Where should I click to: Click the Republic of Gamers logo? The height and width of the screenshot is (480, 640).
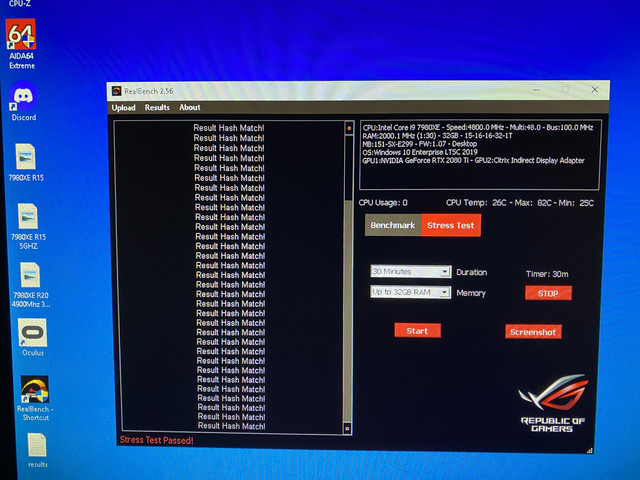point(553,404)
